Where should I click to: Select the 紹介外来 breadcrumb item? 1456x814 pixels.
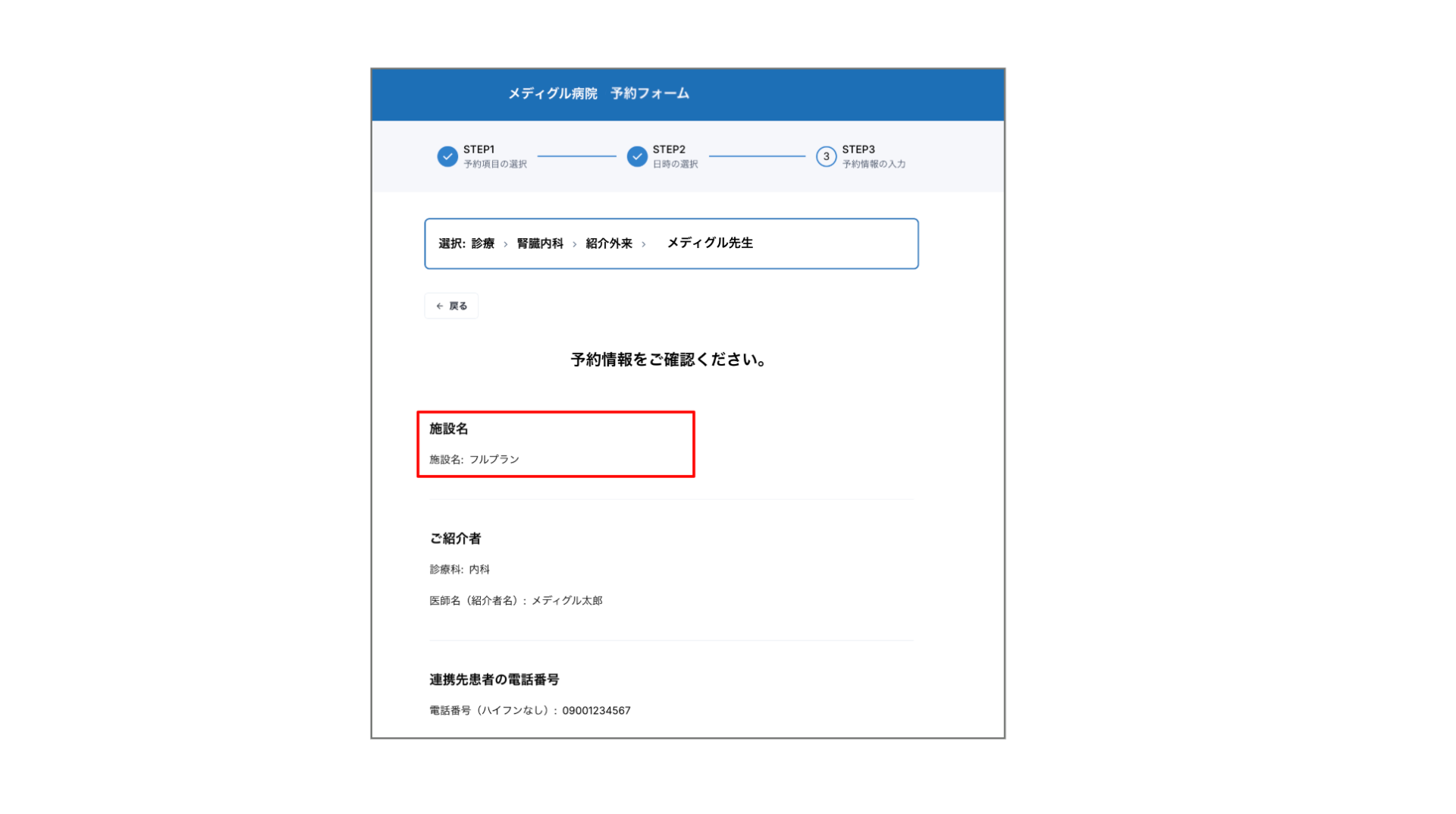pos(609,244)
